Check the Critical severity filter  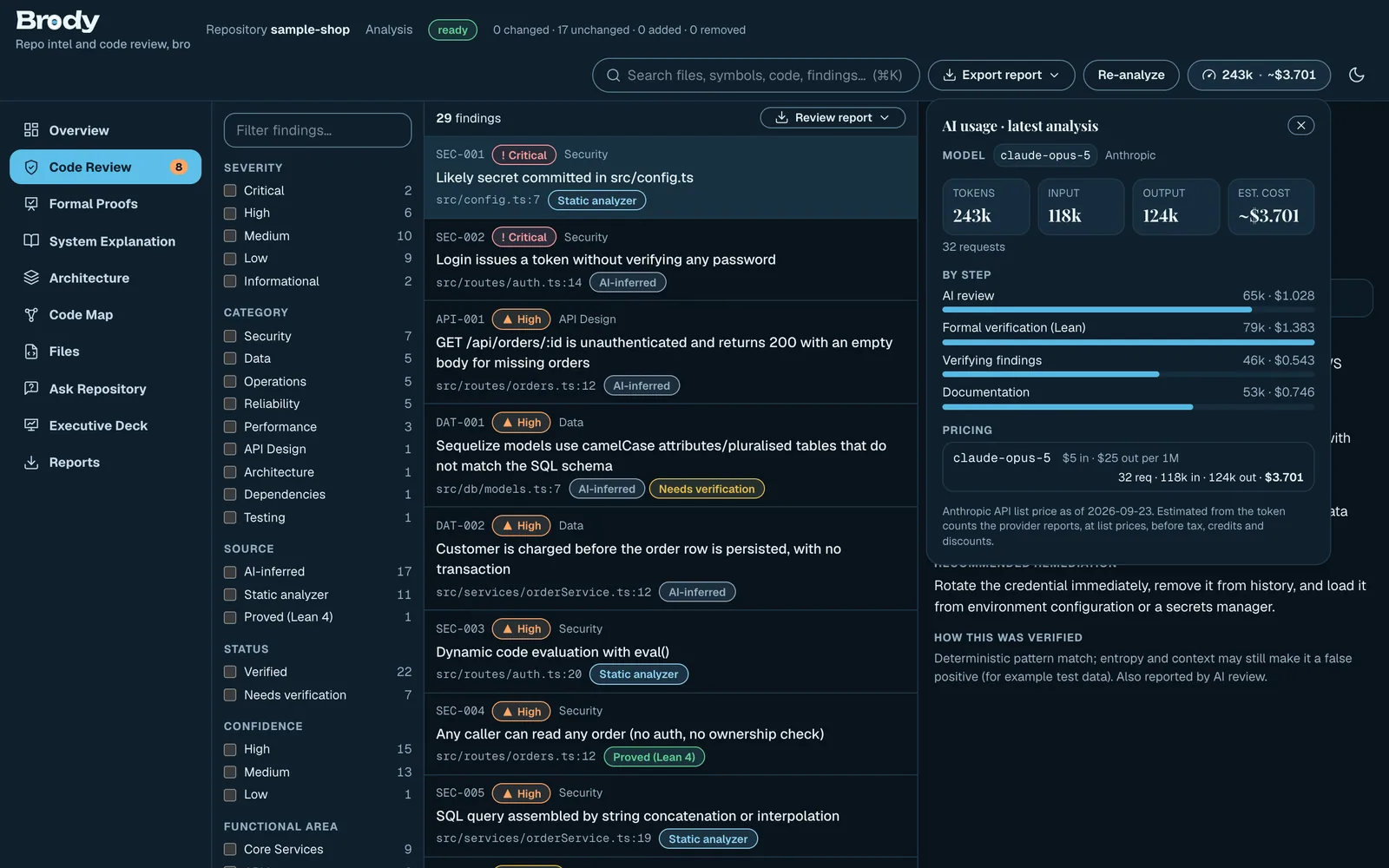[230, 190]
